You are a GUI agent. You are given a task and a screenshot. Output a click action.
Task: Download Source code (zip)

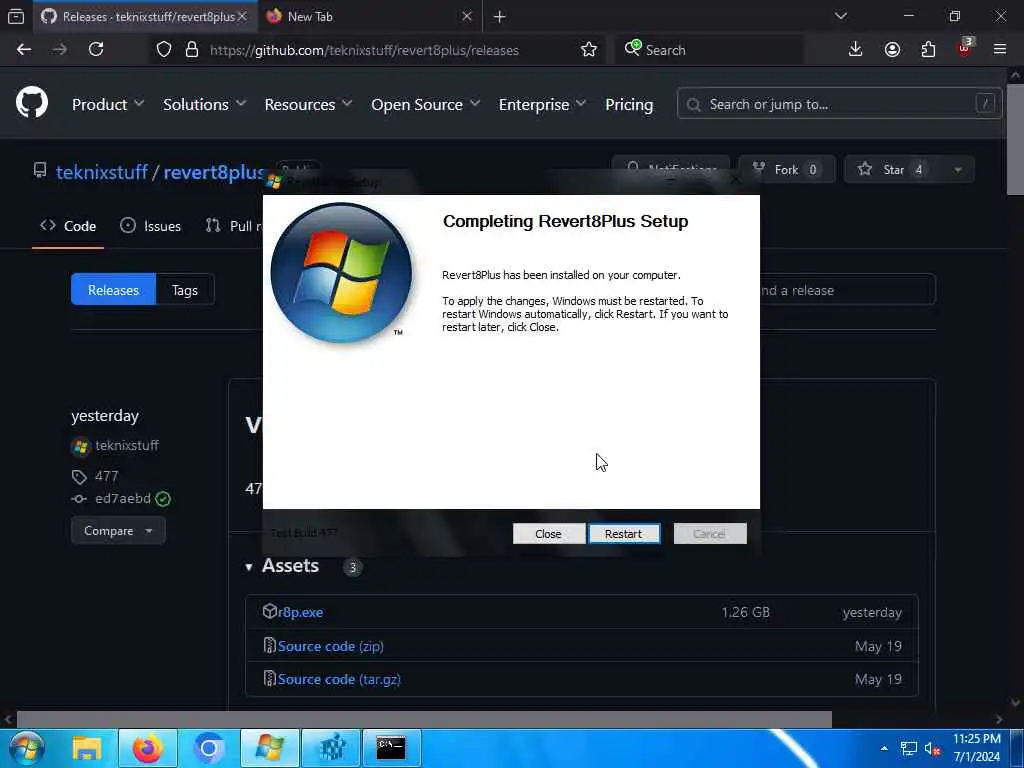[x=330, y=646]
